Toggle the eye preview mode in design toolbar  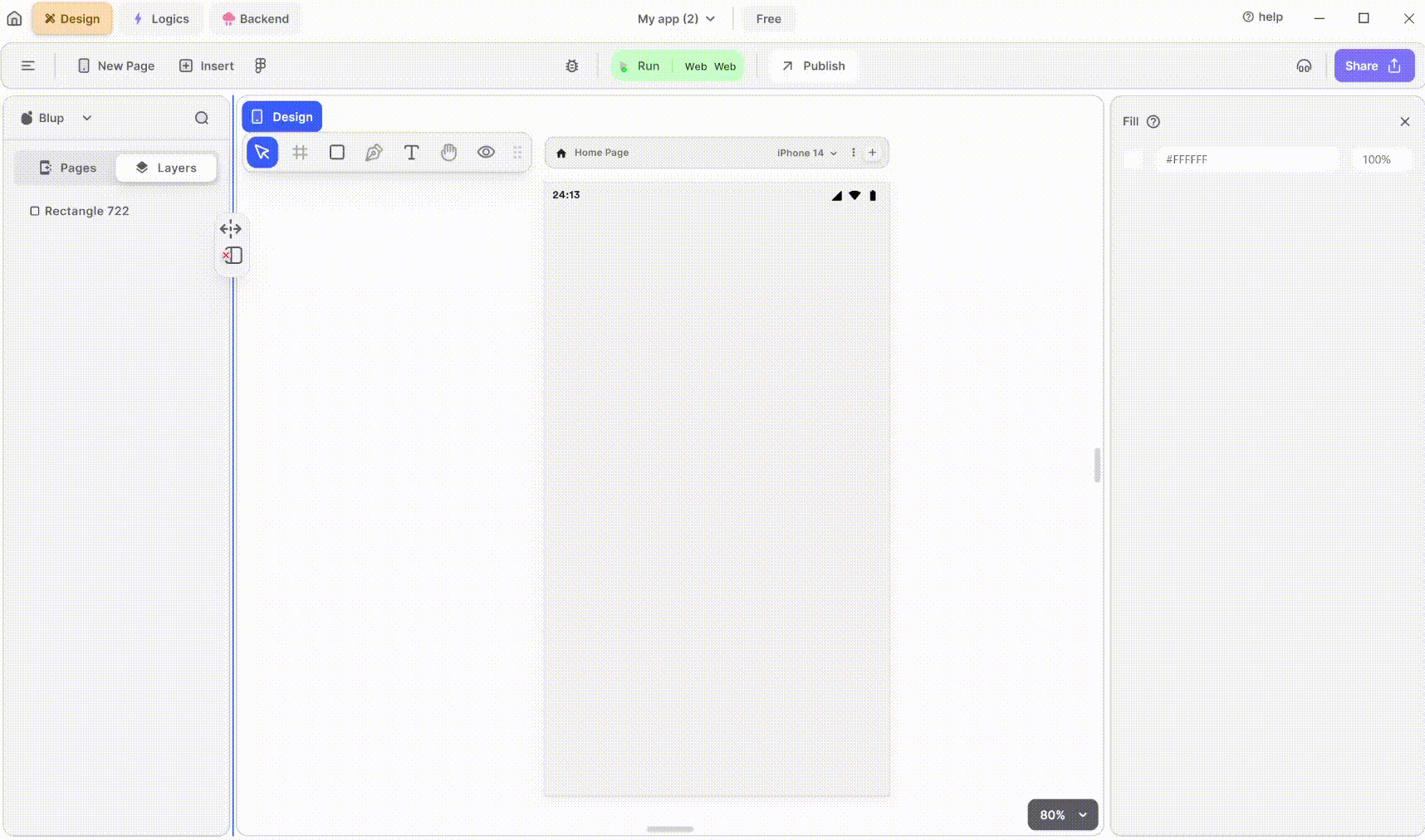point(486,152)
